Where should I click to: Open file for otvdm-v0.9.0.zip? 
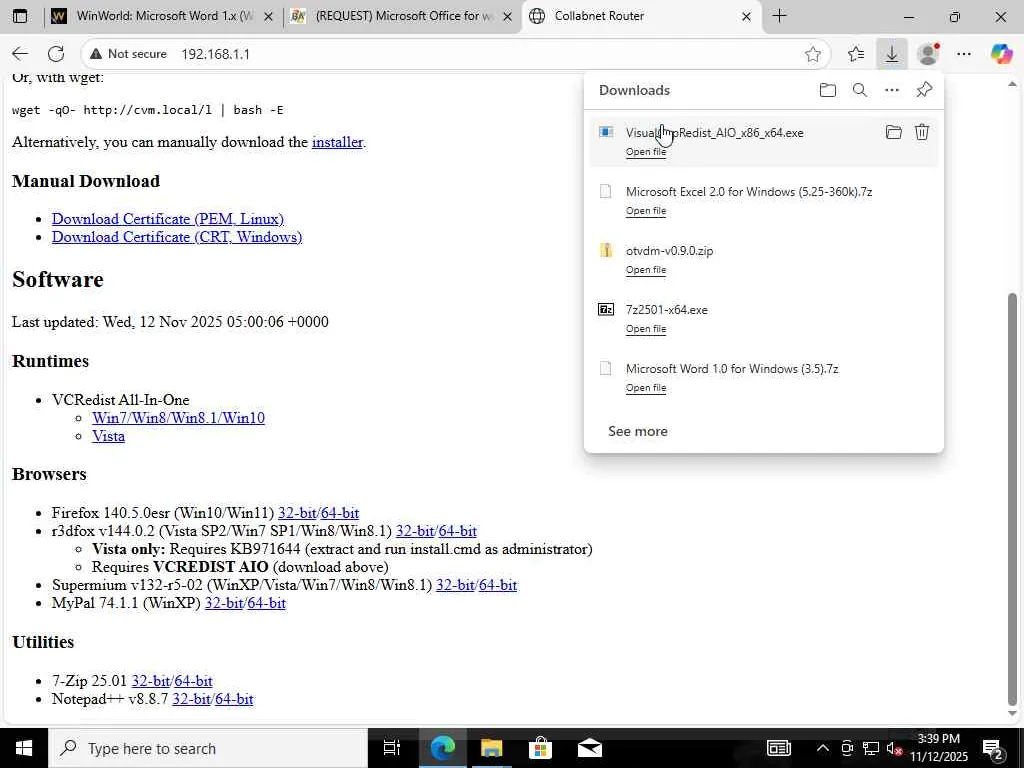tap(646, 270)
